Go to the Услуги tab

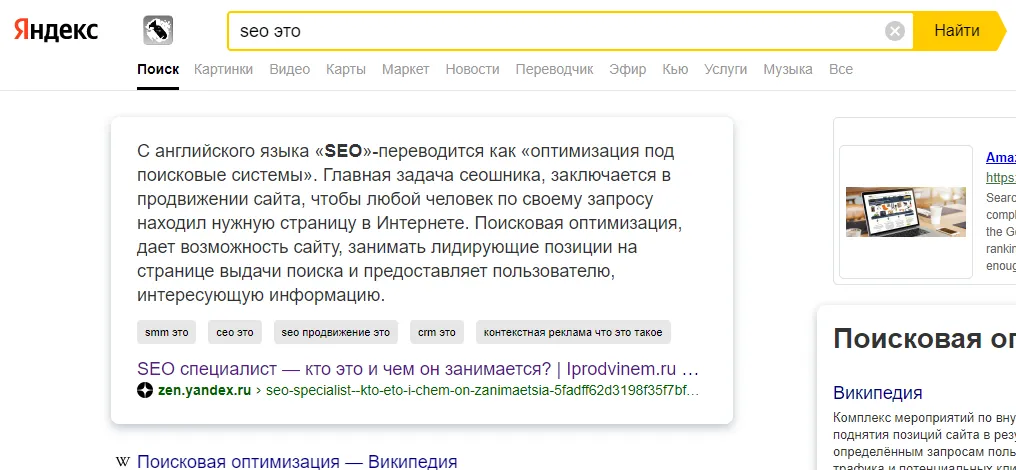click(x=726, y=69)
